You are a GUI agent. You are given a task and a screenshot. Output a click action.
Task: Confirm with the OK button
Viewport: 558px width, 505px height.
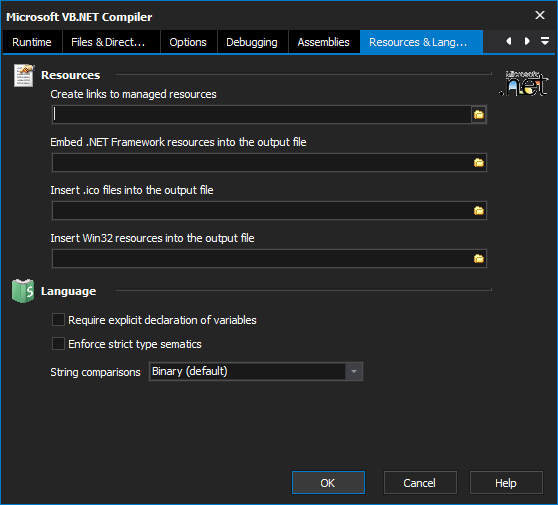click(328, 483)
